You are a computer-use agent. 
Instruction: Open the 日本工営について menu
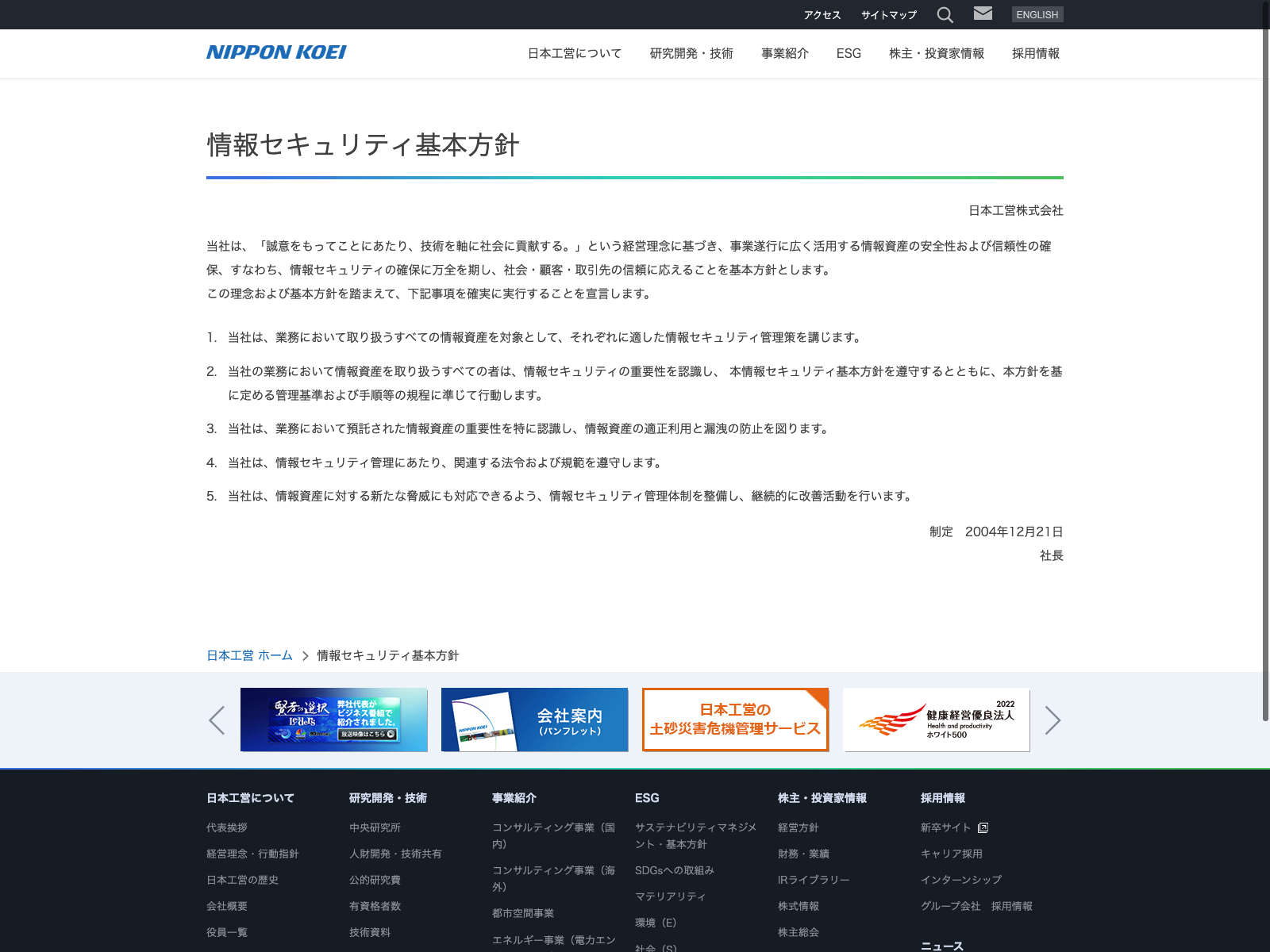tap(575, 53)
